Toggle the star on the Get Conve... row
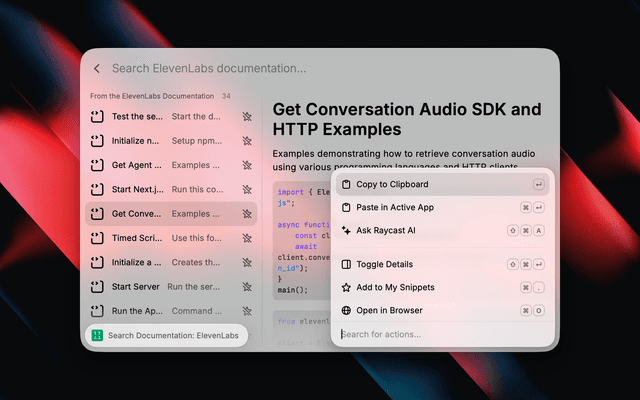Image resolution: width=640 pixels, height=400 pixels. [x=247, y=214]
